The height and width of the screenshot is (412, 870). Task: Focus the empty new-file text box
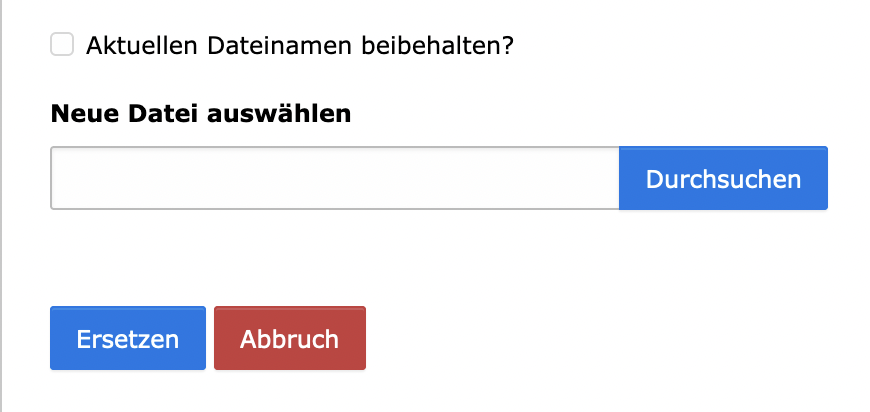[x=335, y=179]
